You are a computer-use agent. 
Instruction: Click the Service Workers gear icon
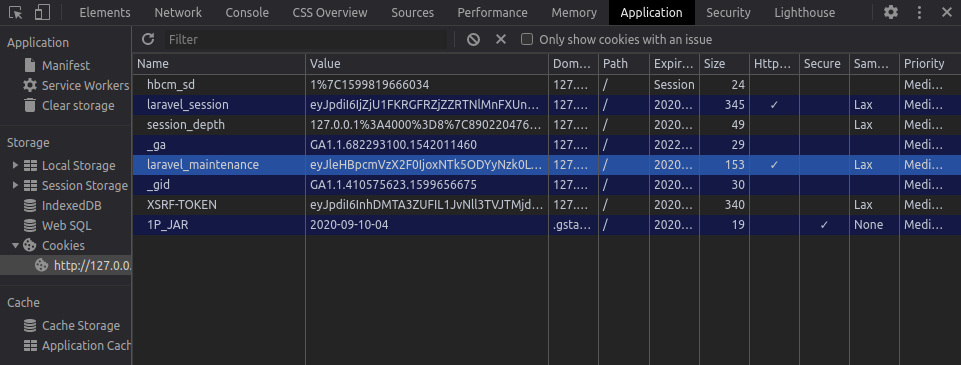tap(29, 85)
